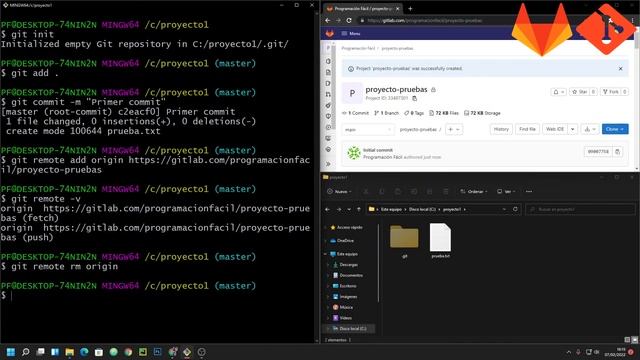Select Disco local (C:) in the navigation pane
The width and height of the screenshot is (640, 360).
point(349,329)
